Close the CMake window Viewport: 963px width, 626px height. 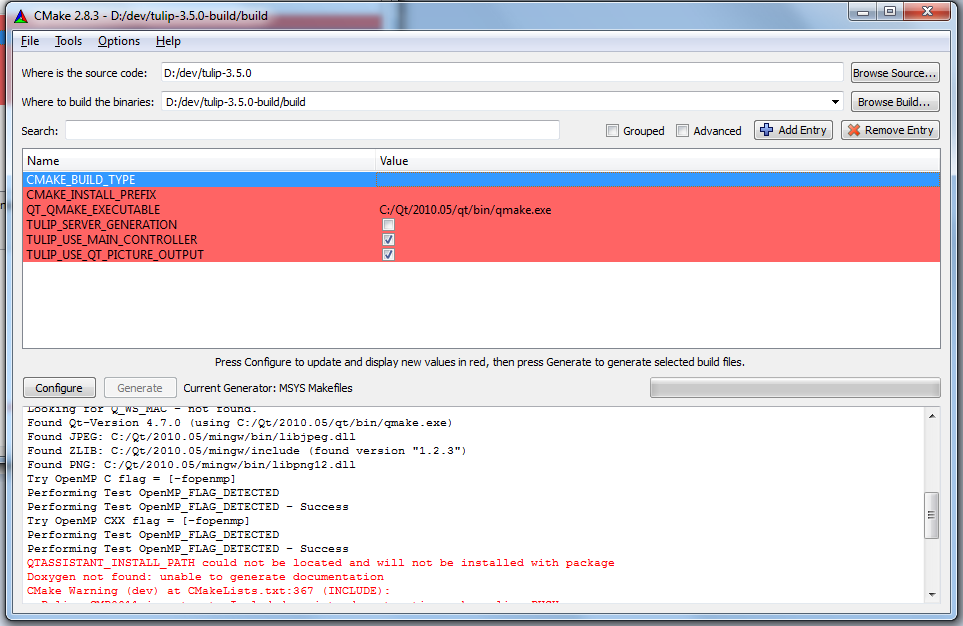click(x=927, y=12)
